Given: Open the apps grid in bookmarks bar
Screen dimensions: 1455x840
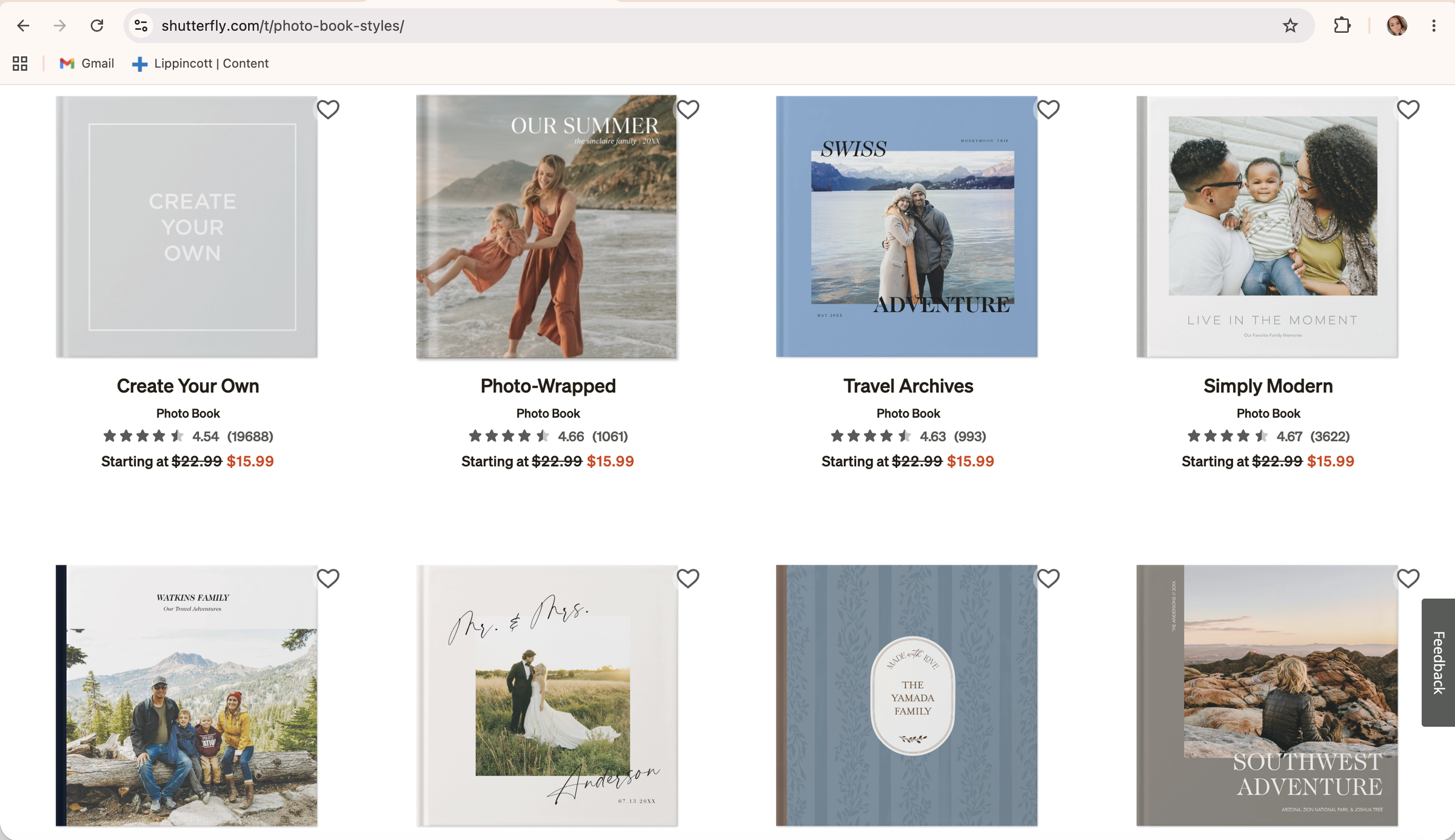Looking at the screenshot, I should pos(20,64).
